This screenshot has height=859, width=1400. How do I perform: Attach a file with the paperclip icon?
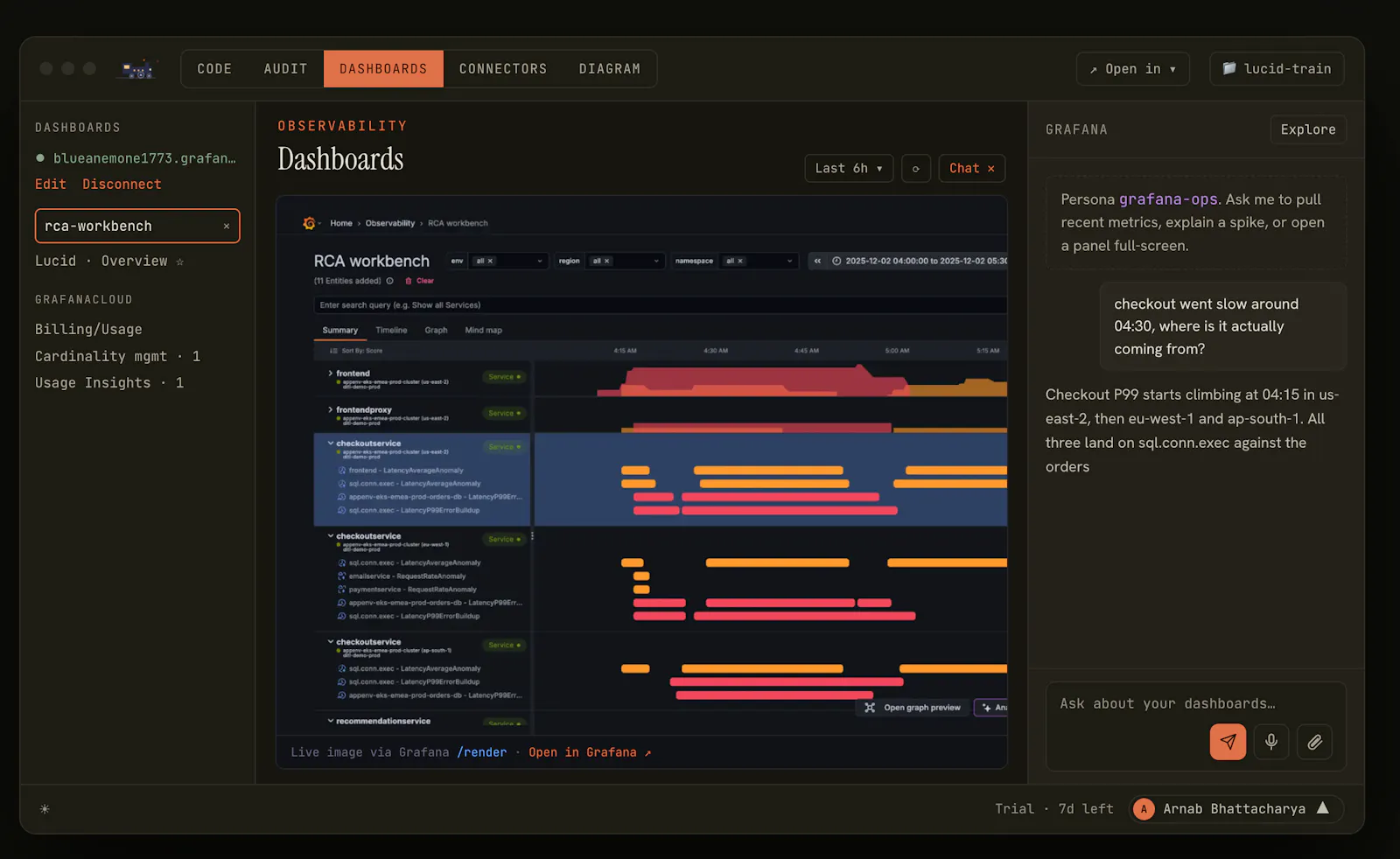1314,742
